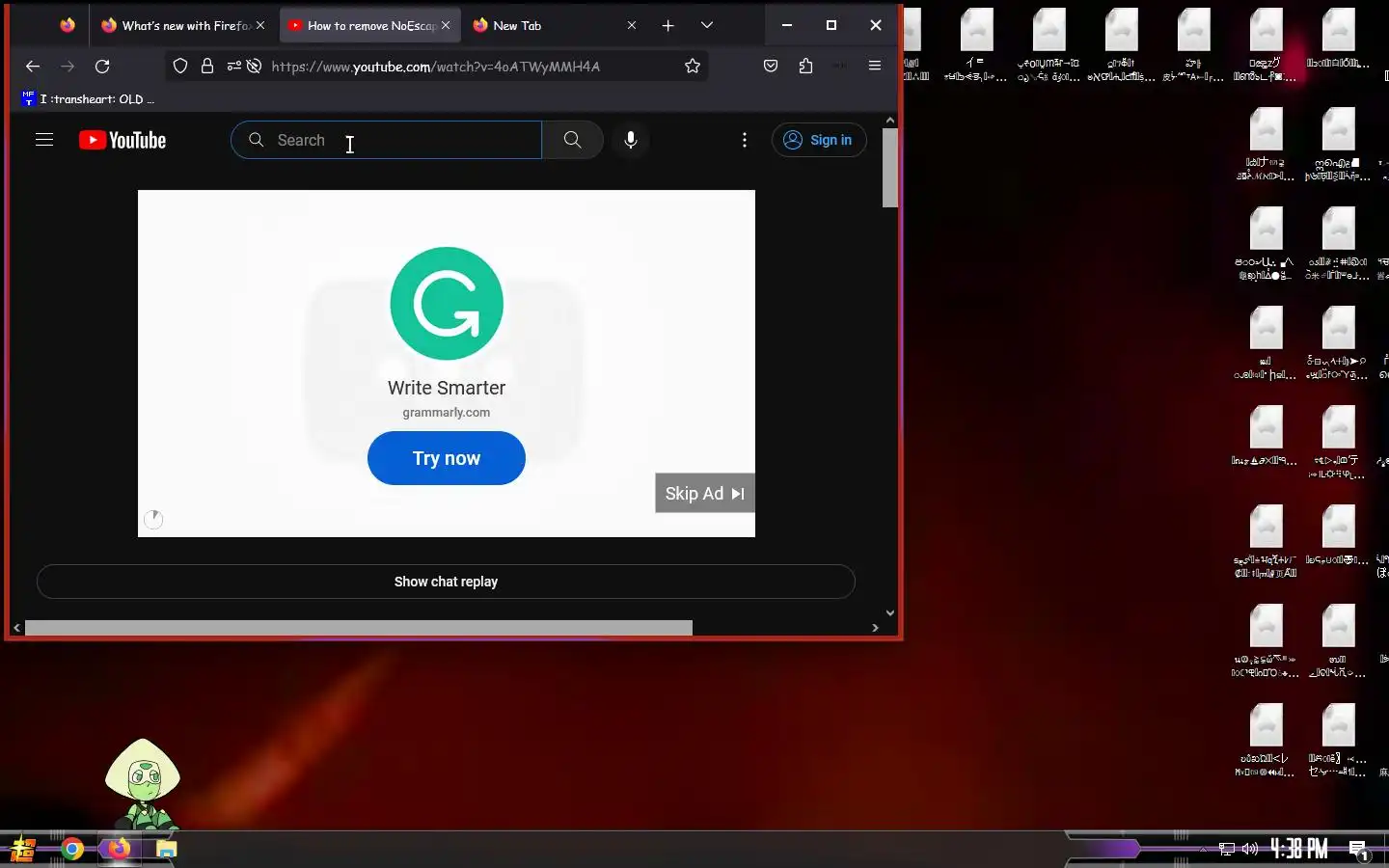The image size is (1389, 868).
Task: Open the tracking protection shield panel
Action: 180,66
